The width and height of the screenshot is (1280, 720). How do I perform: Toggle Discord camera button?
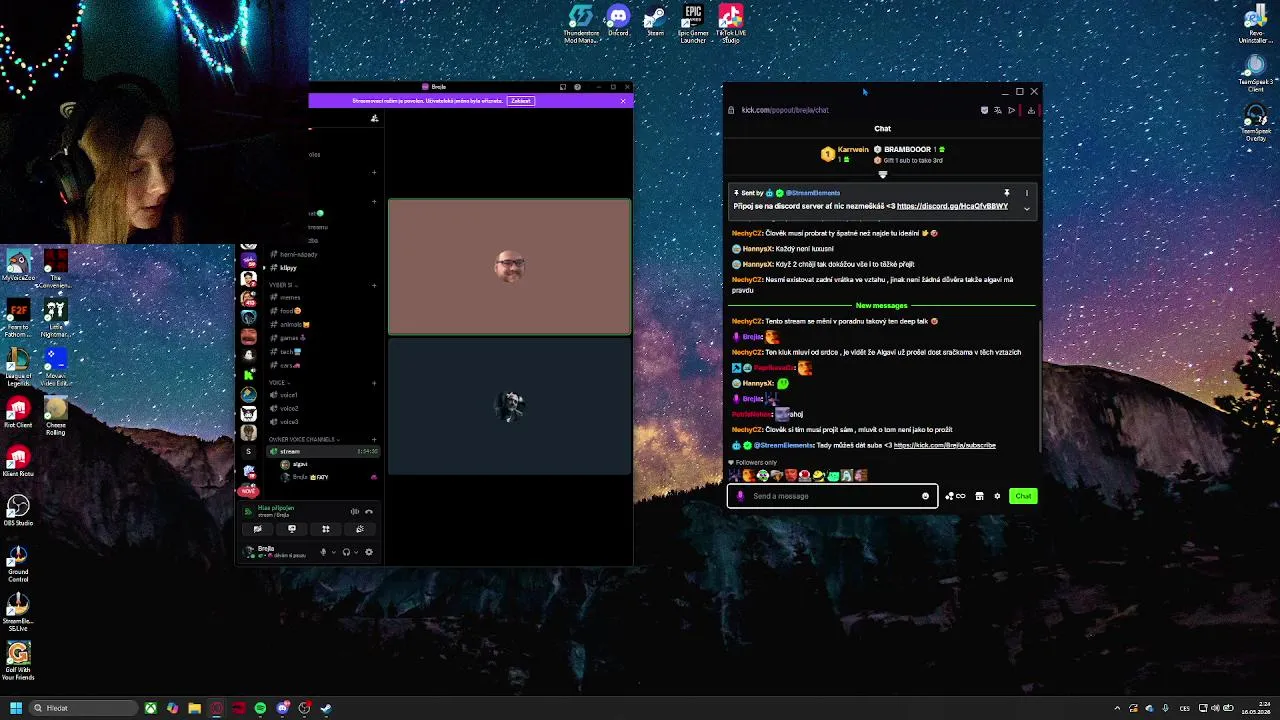[x=258, y=529]
